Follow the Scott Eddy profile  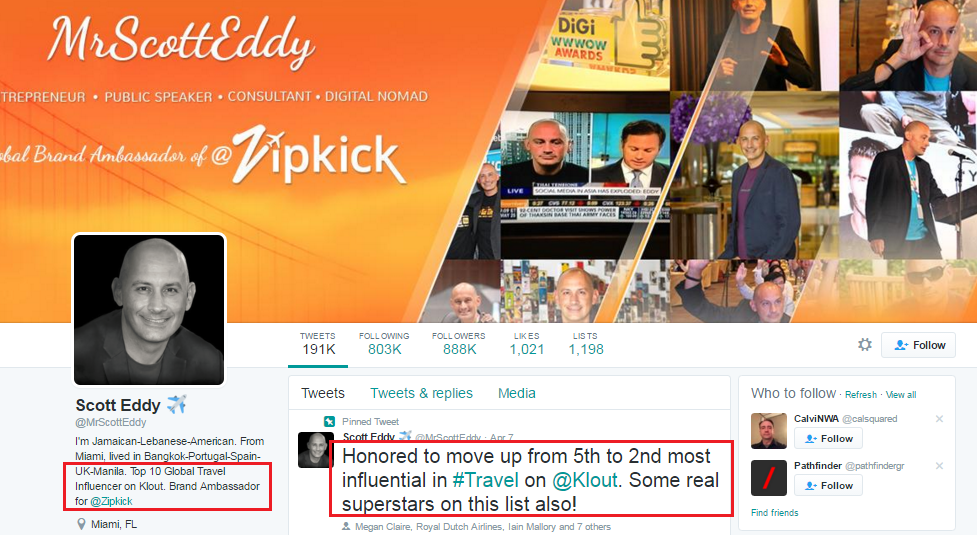[x=918, y=345]
